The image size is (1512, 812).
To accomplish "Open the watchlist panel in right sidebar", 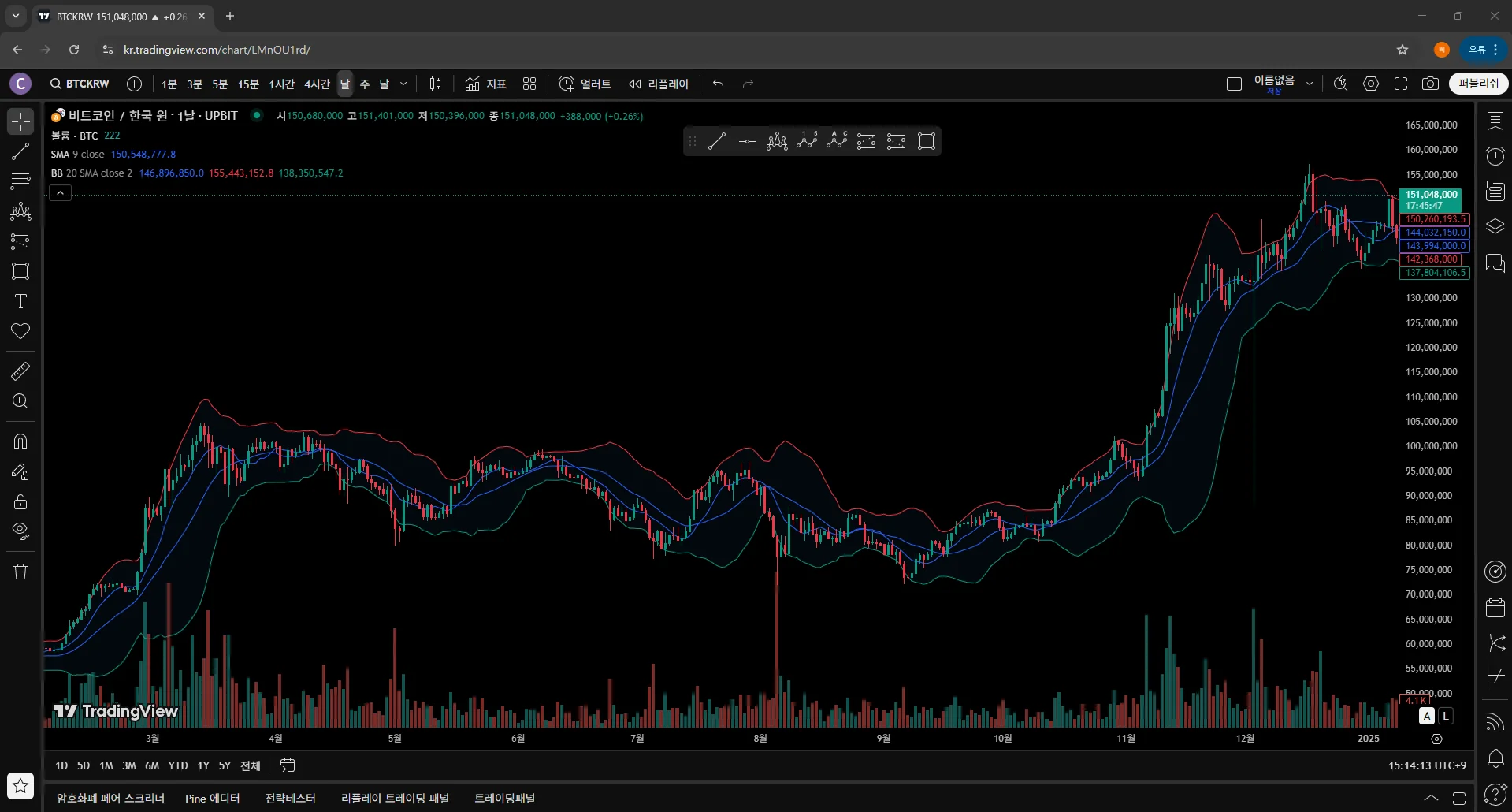I will click(x=1495, y=121).
